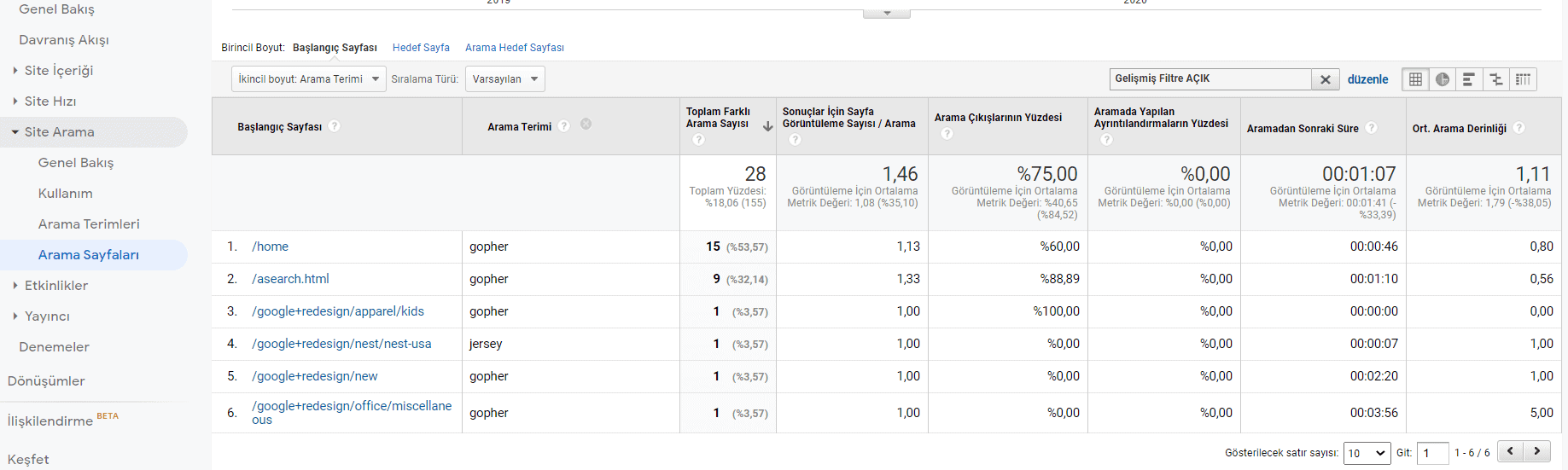Change the rows-to-show count dropdown
Image resolution: width=1568 pixels, height=470 pixels.
(1367, 453)
